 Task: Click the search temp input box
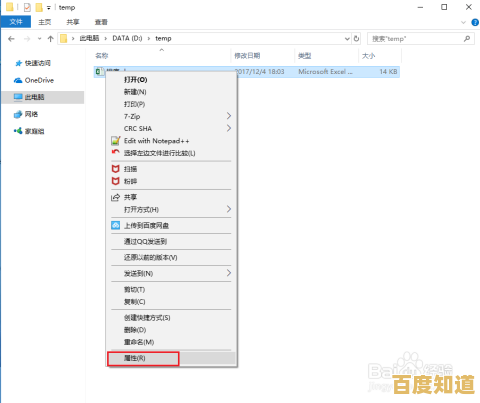[421, 39]
